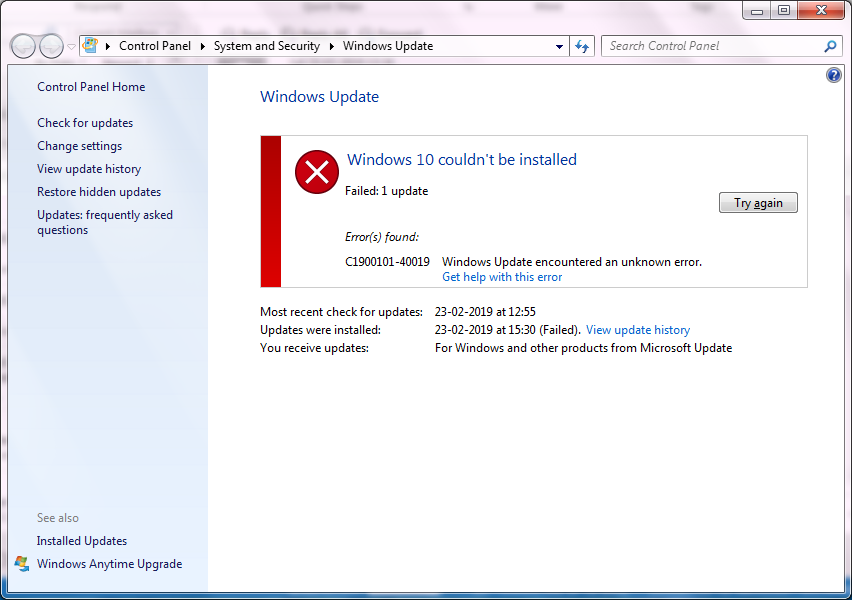The width and height of the screenshot is (852, 600).
Task: Expand the arrow before Control Panel breadcrumb
Action: [108, 46]
